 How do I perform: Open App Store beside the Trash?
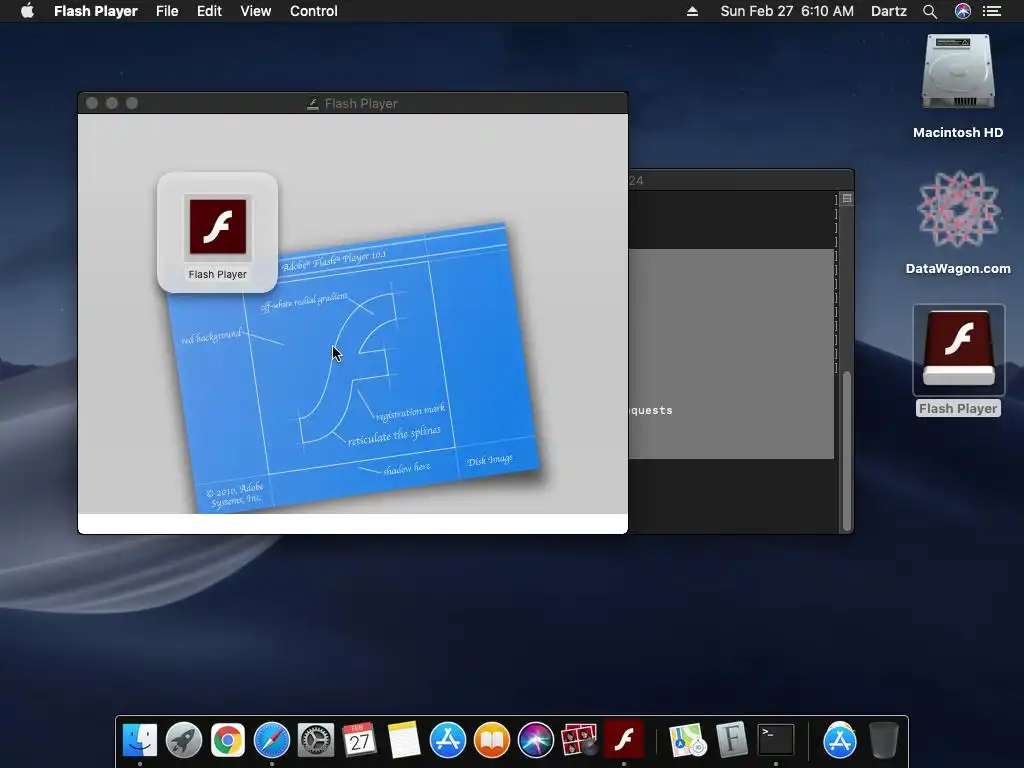click(x=839, y=740)
